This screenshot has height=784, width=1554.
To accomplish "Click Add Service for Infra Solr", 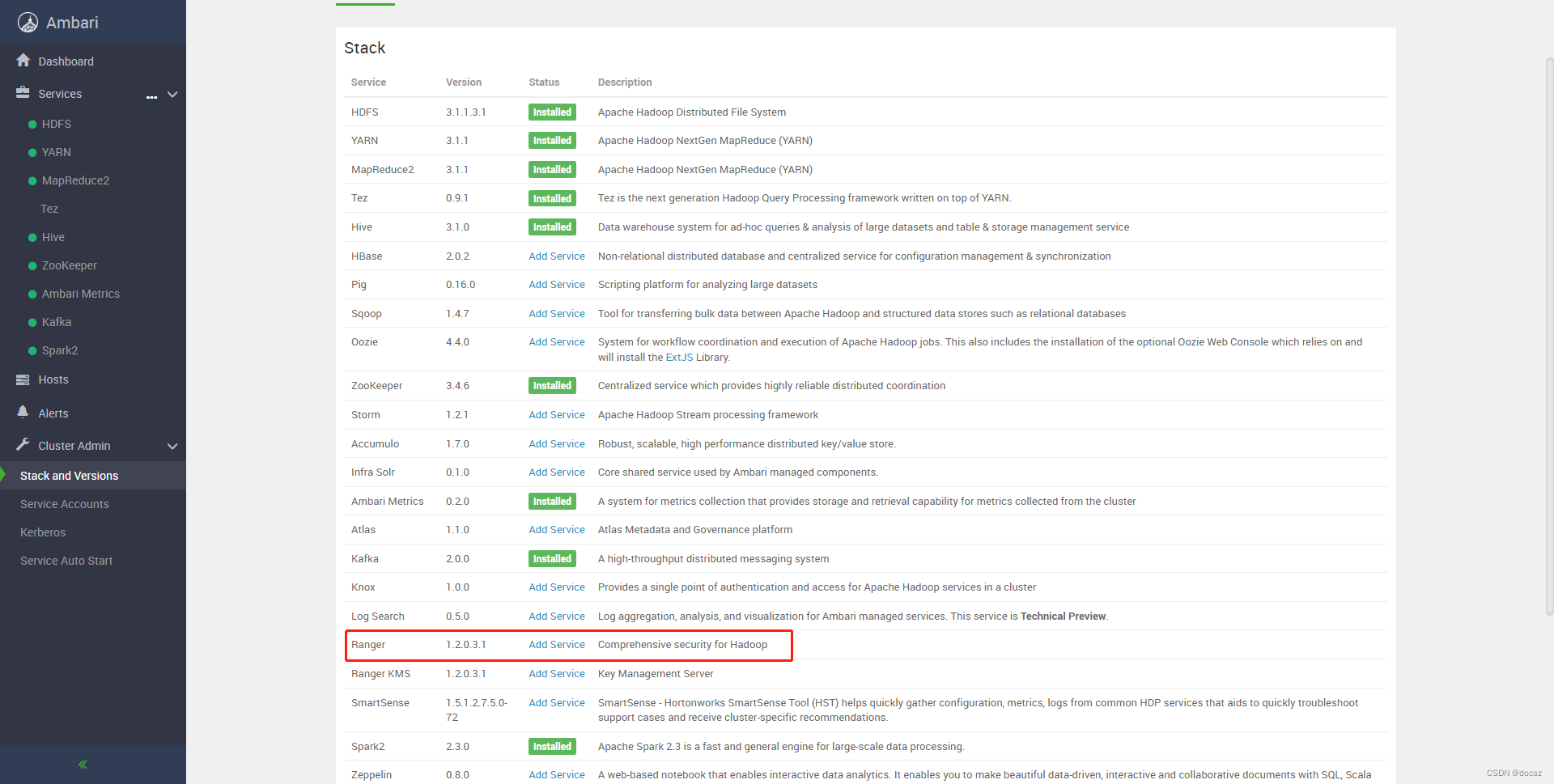I will [557, 473].
